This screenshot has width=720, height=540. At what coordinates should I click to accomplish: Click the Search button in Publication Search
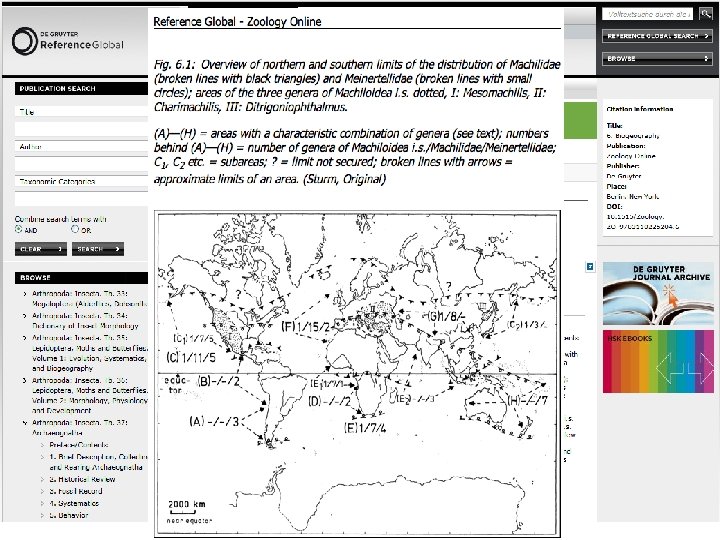(x=98, y=249)
